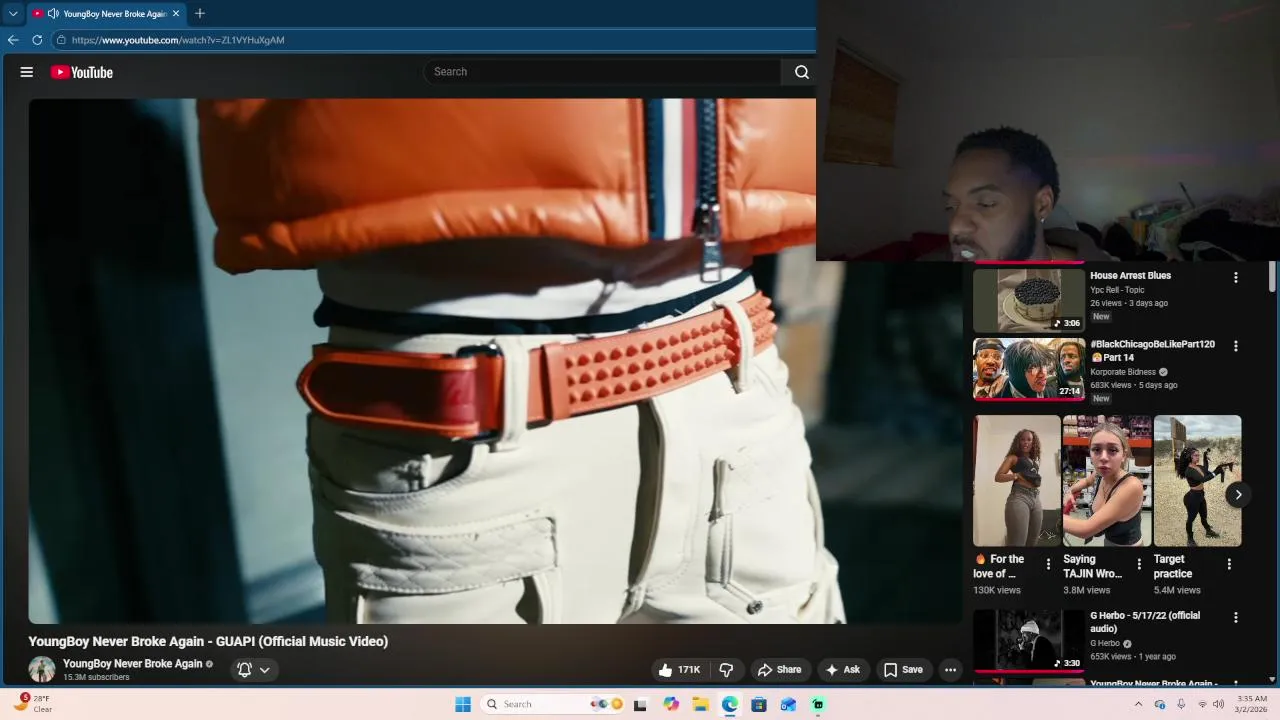Expand the subscription notification dropdown chevron

pyautogui.click(x=265, y=670)
